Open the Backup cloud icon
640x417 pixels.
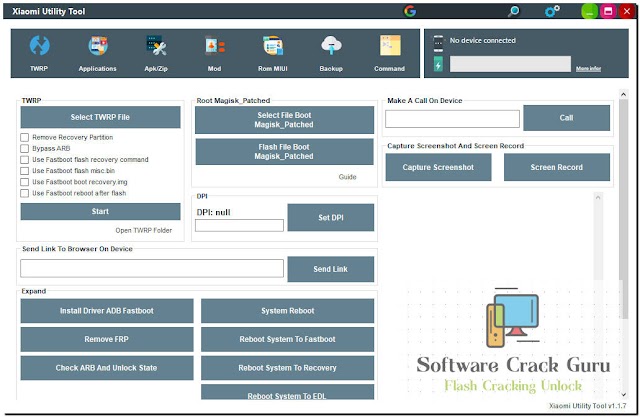point(331,46)
